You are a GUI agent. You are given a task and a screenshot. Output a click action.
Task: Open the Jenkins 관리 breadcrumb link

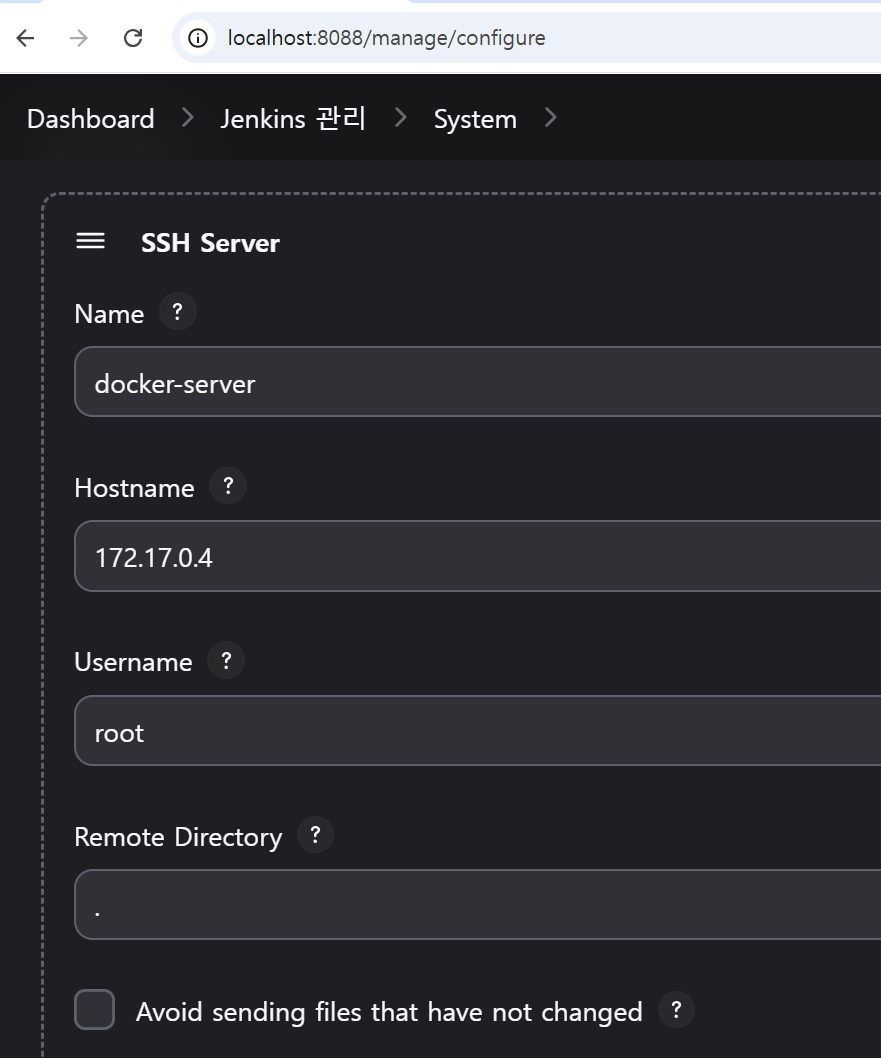point(293,119)
